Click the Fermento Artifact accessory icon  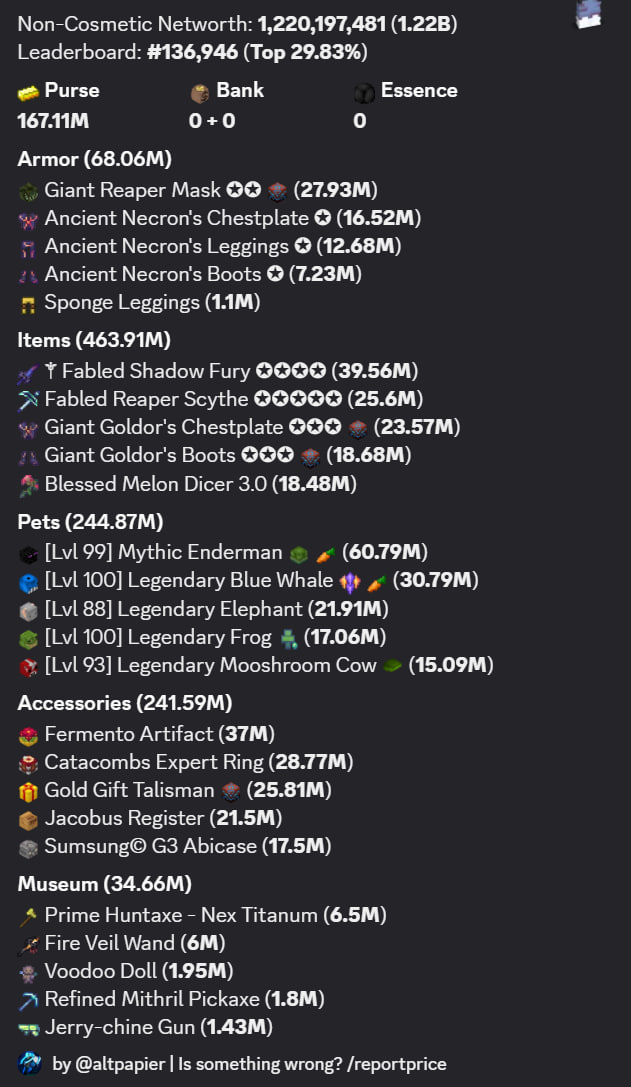point(28,735)
